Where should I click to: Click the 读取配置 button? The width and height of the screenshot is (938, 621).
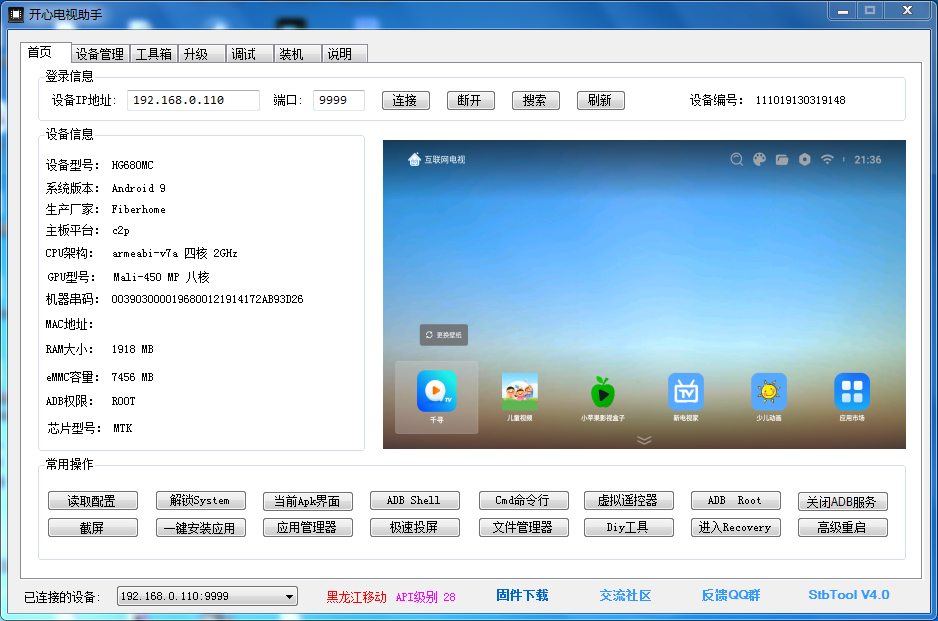pyautogui.click(x=93, y=501)
